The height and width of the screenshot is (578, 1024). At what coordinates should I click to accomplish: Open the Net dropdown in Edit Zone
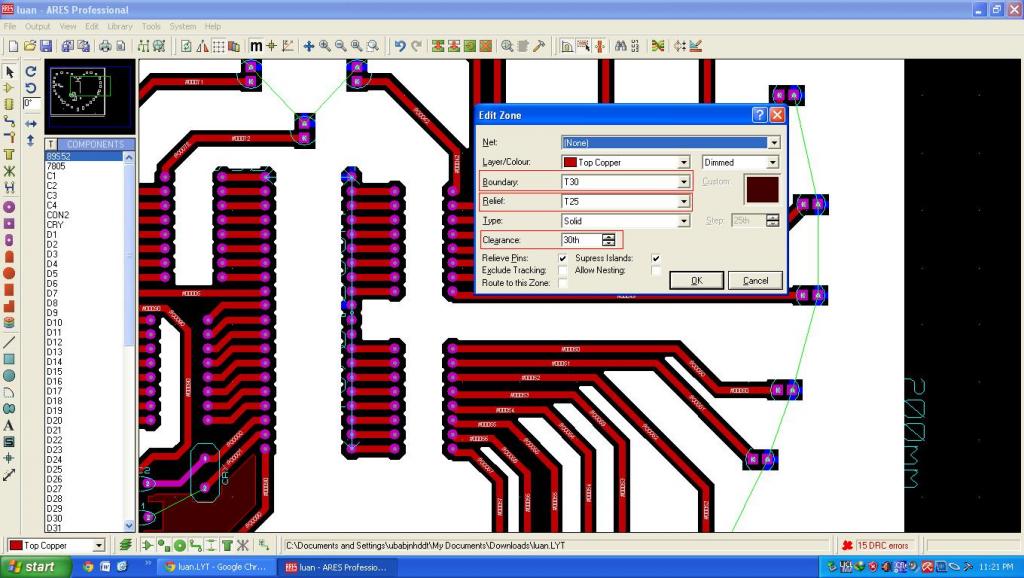tap(773, 142)
